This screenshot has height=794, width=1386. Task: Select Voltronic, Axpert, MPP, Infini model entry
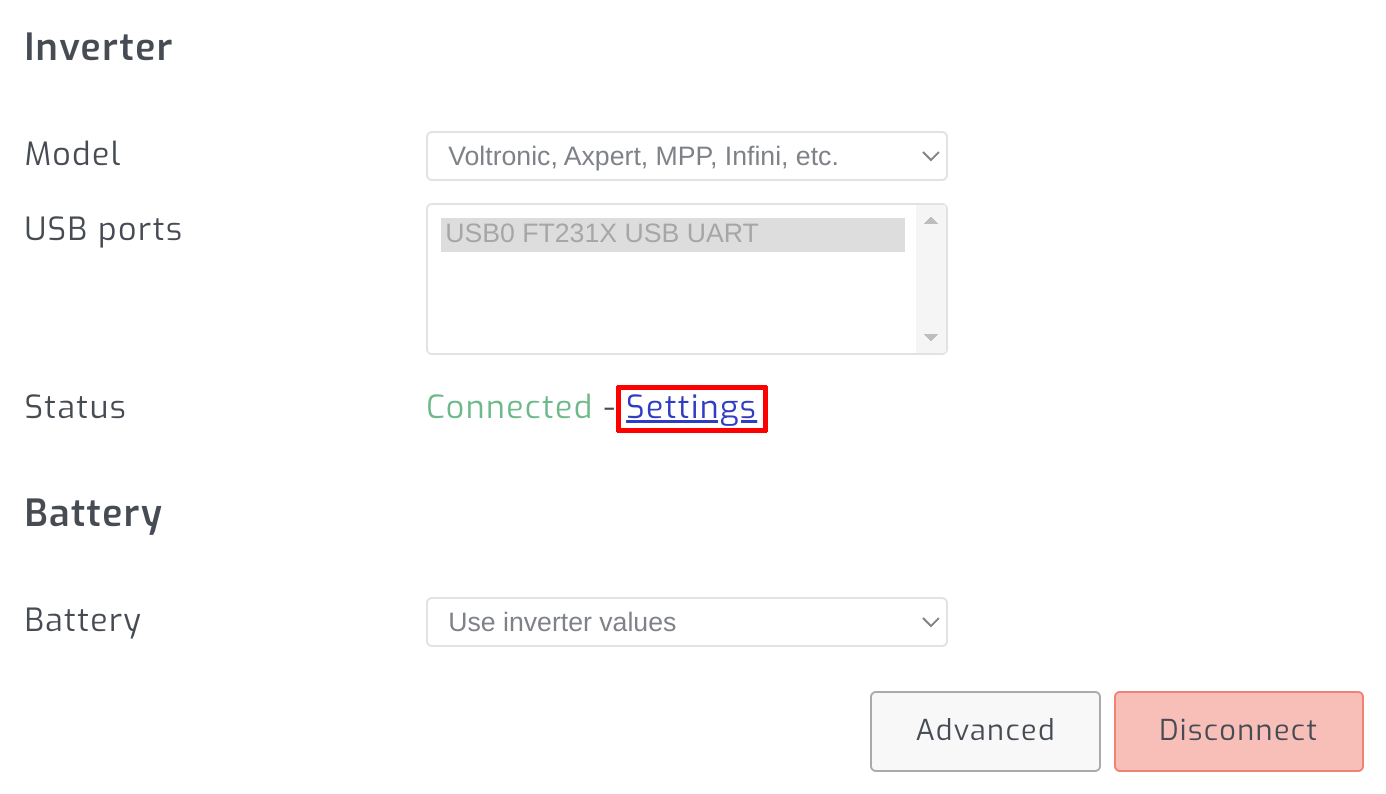coord(687,156)
